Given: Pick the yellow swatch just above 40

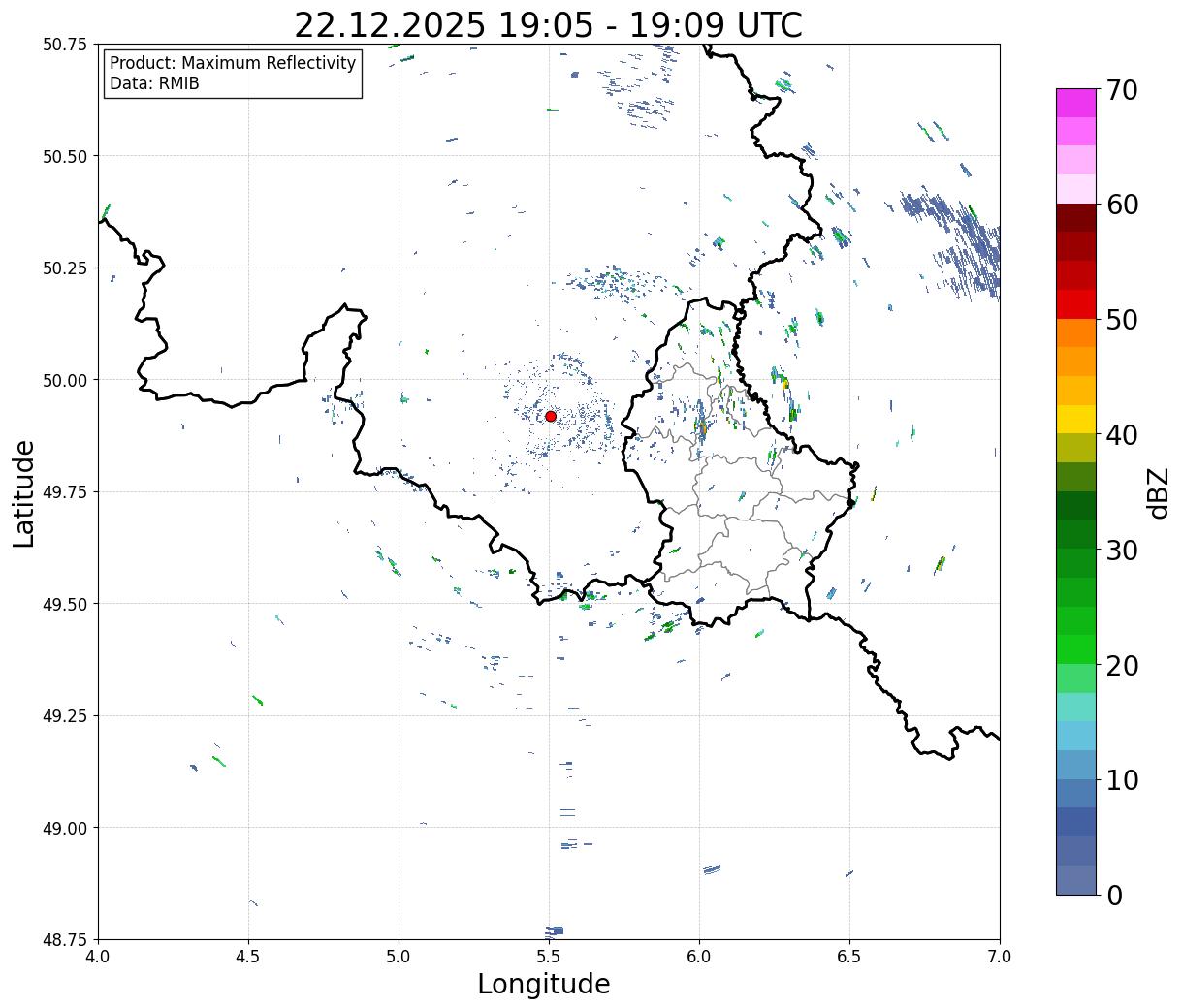Looking at the screenshot, I should coord(1076,419).
